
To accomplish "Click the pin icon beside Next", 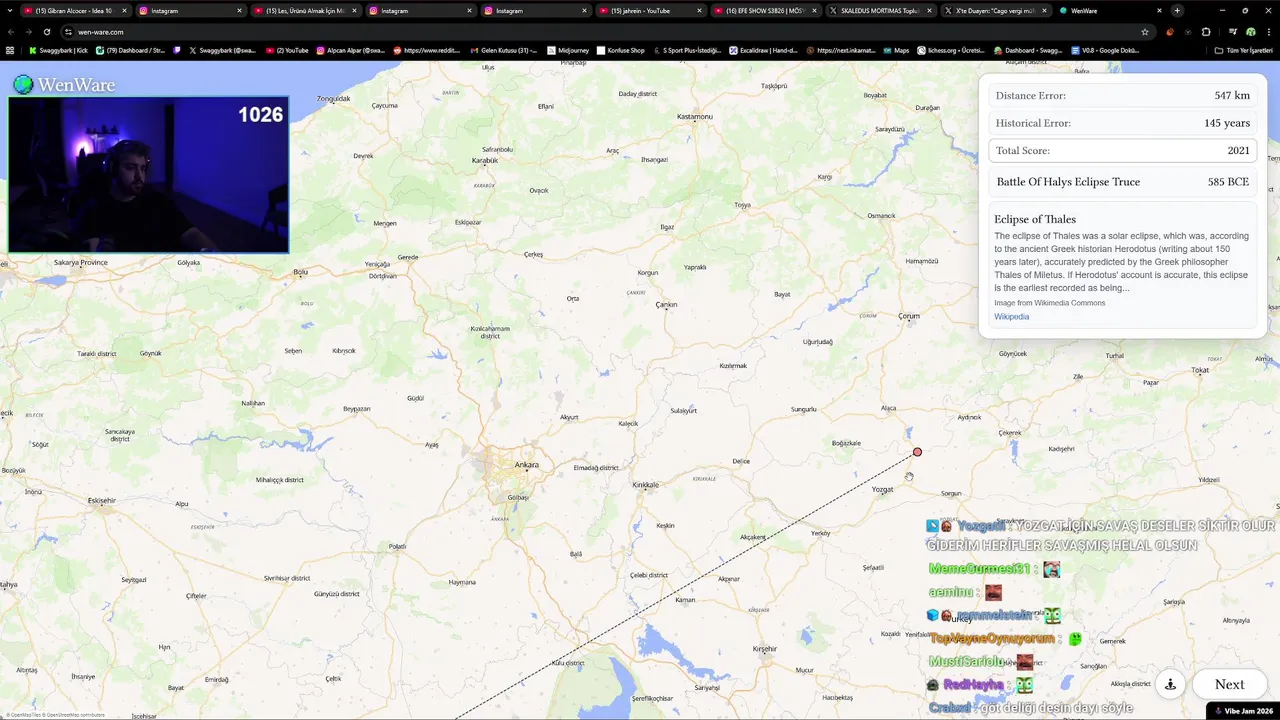I will (x=1170, y=685).
